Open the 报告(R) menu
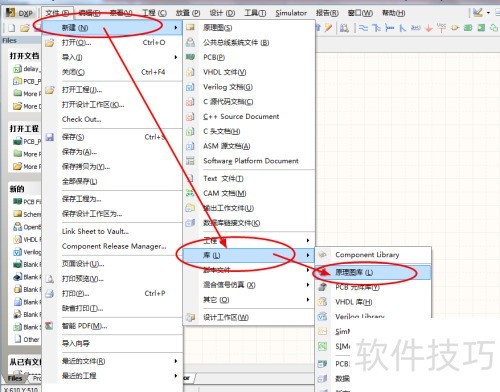 [x=327, y=13]
